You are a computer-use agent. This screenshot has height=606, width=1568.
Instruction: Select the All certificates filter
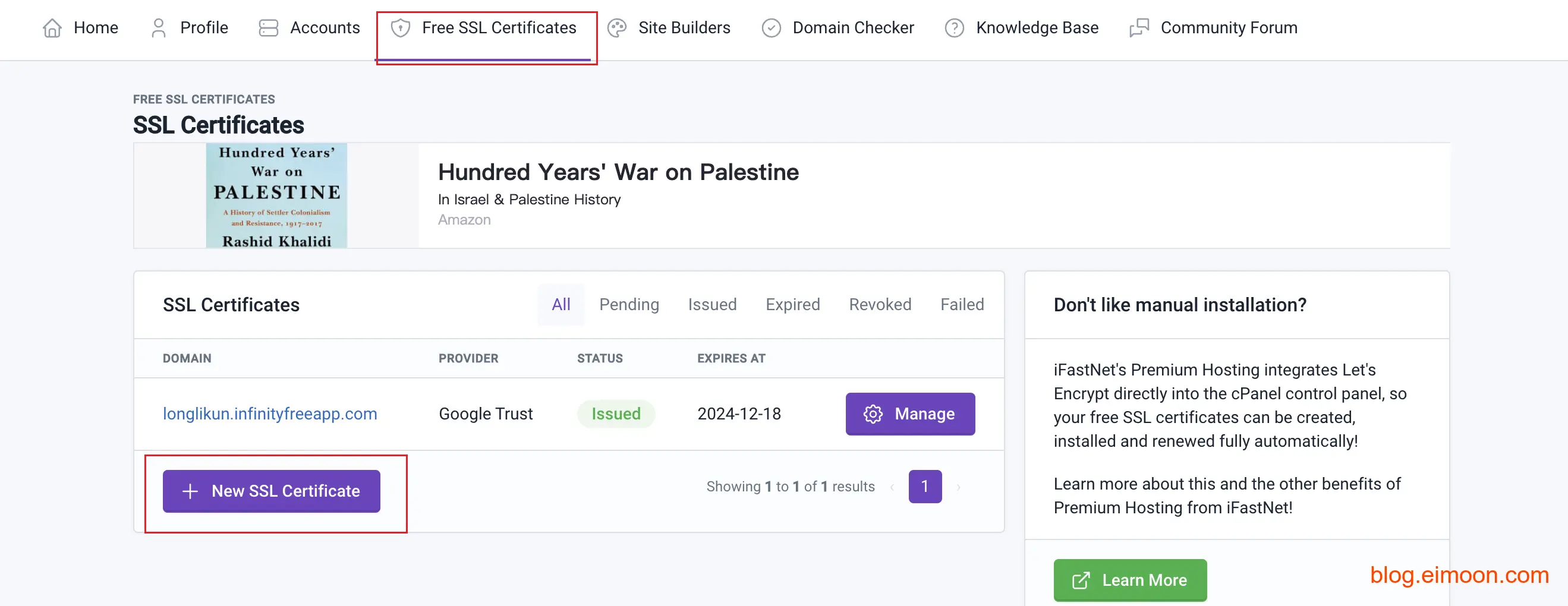[561, 304]
